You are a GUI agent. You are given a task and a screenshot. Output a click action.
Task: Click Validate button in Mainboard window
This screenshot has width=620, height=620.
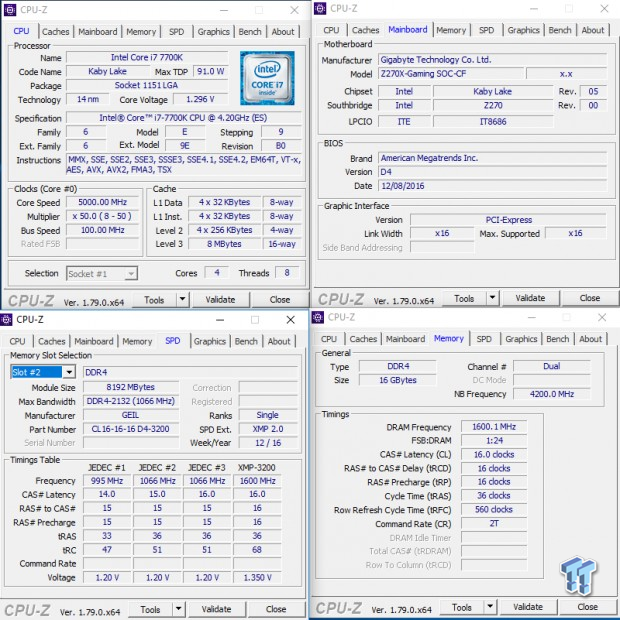(x=530, y=298)
